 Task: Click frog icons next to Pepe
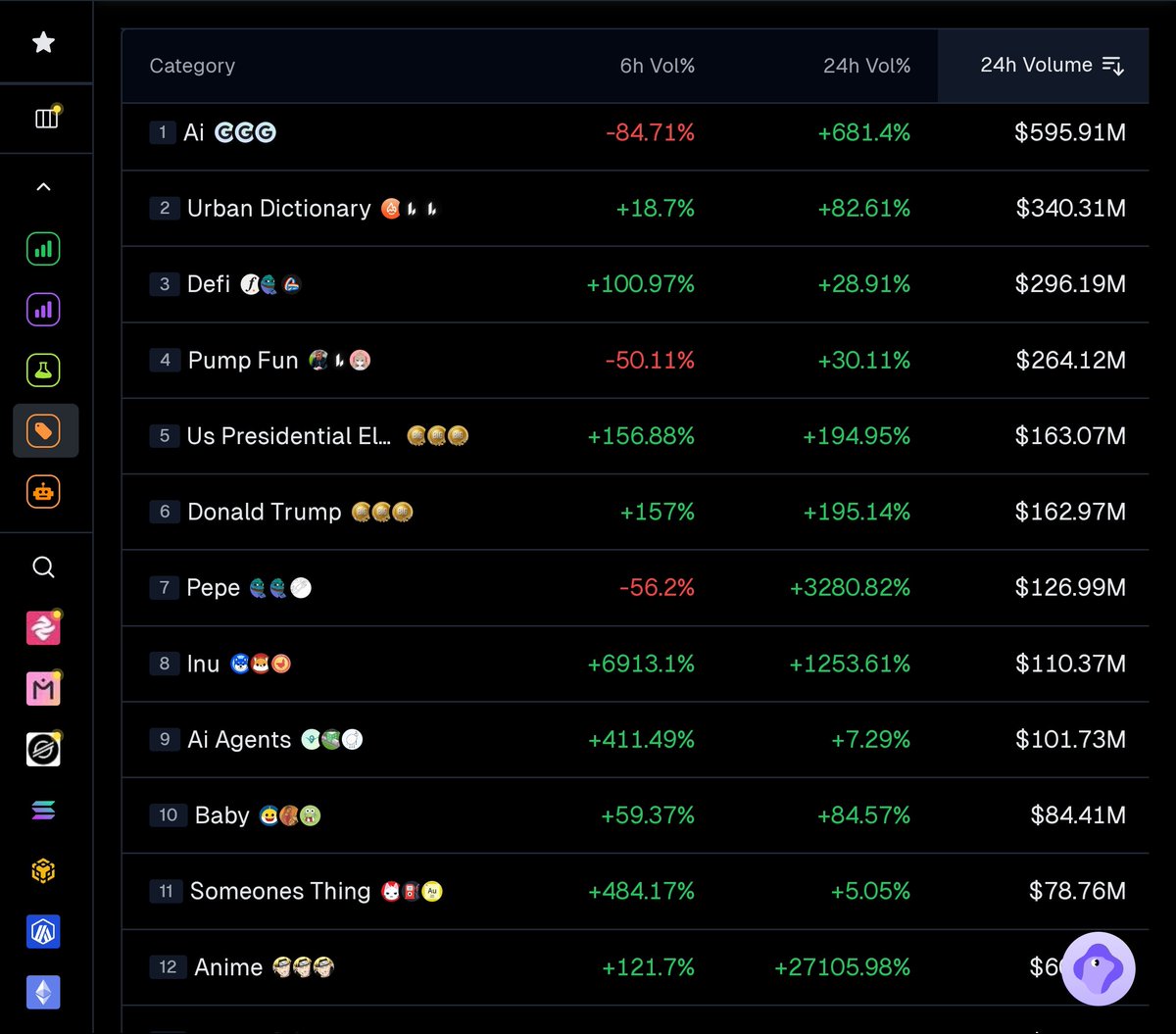pyautogui.click(x=280, y=588)
